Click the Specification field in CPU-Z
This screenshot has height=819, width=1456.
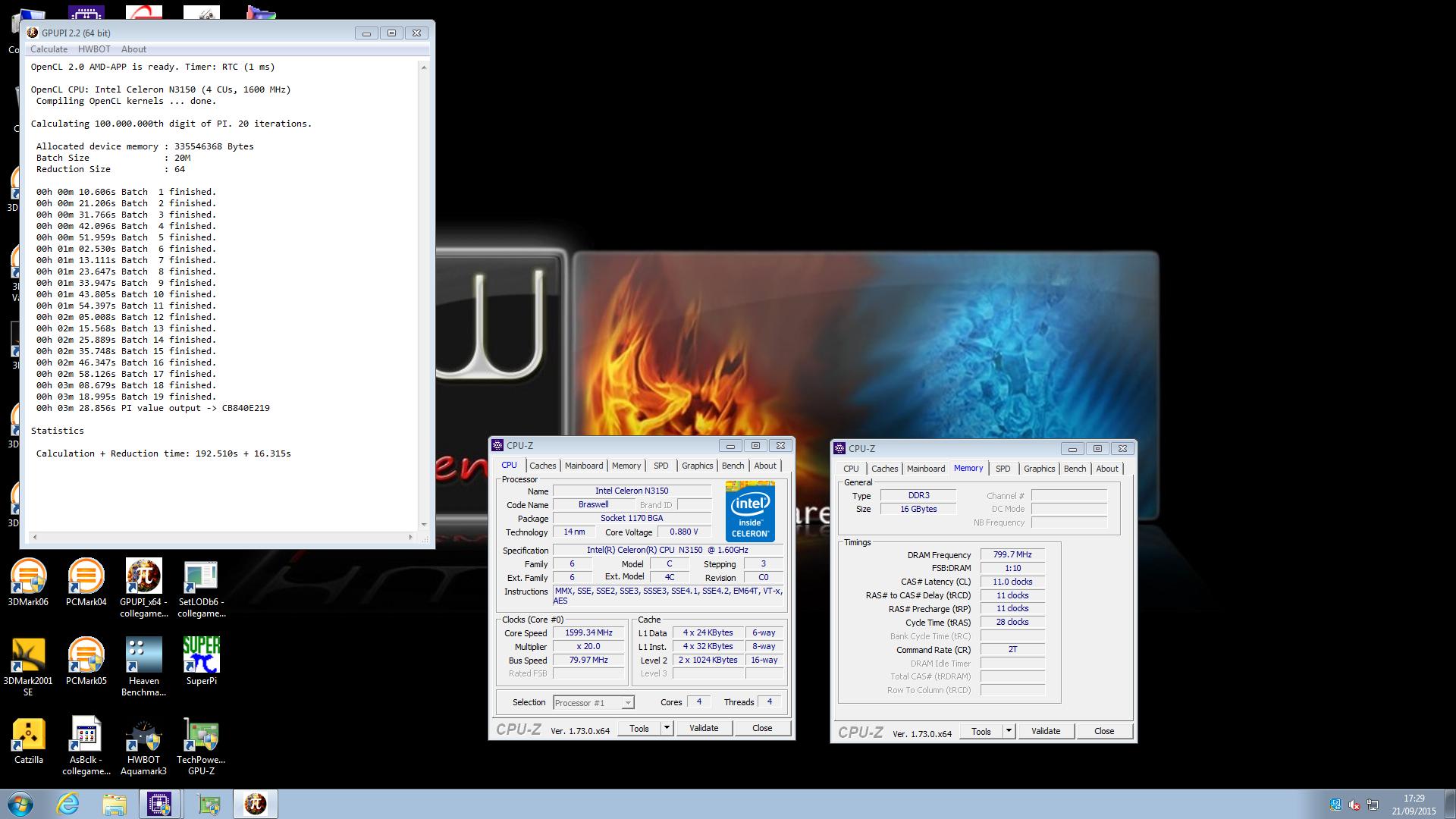pyautogui.click(x=667, y=550)
